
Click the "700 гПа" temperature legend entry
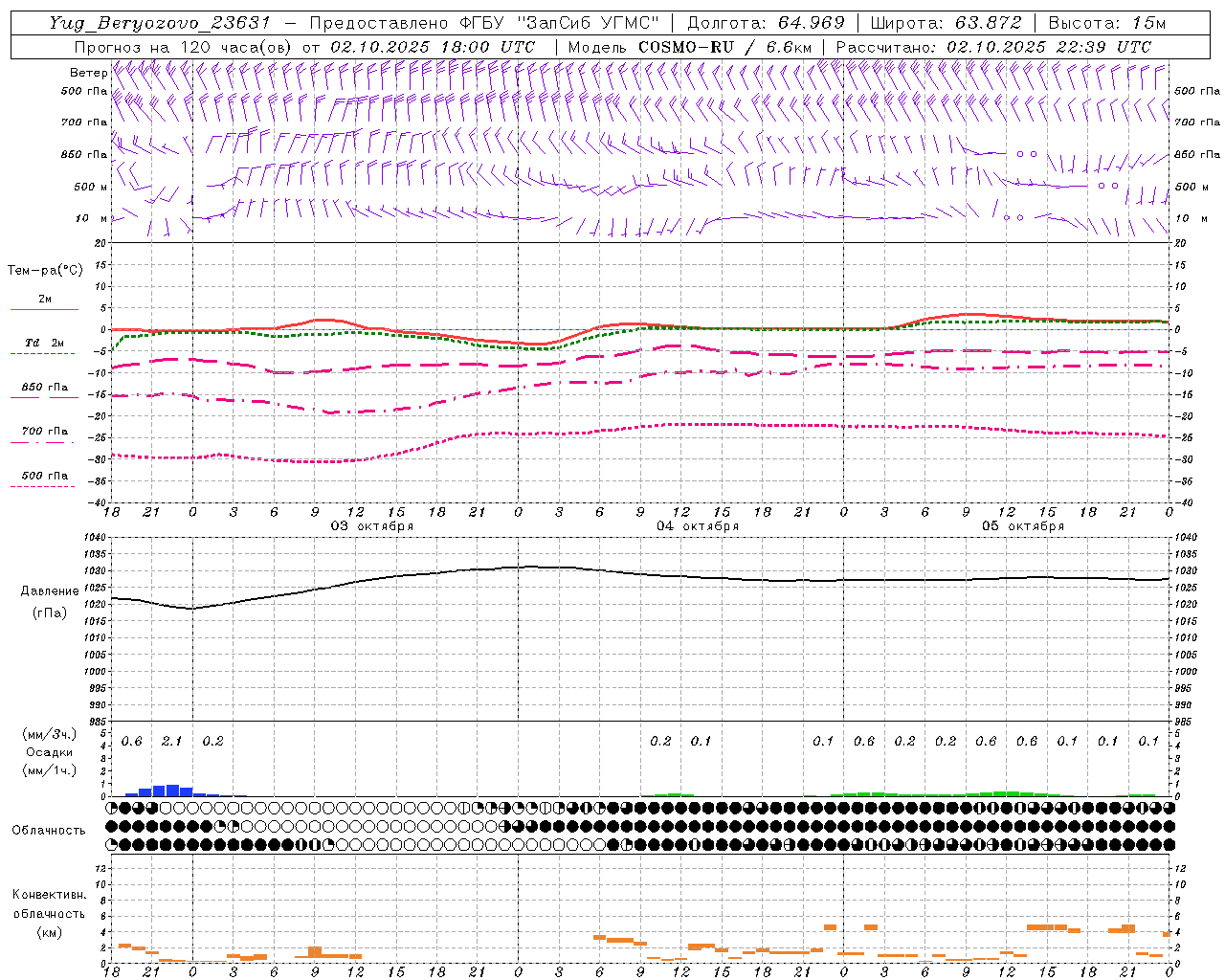(x=45, y=431)
